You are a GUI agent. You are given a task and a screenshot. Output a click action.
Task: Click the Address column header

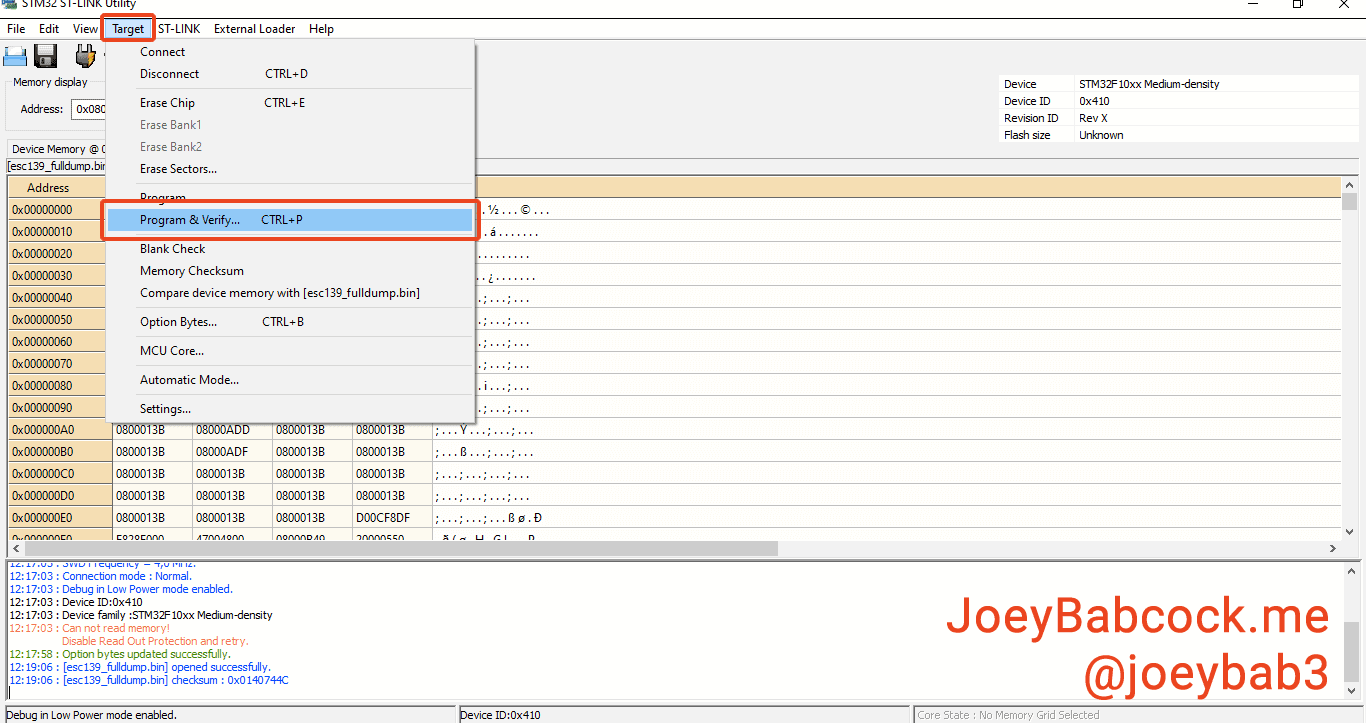[x=48, y=188]
